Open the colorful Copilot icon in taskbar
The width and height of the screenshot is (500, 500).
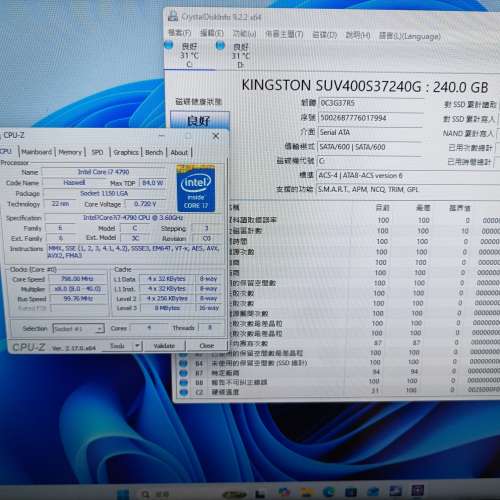coord(284,493)
